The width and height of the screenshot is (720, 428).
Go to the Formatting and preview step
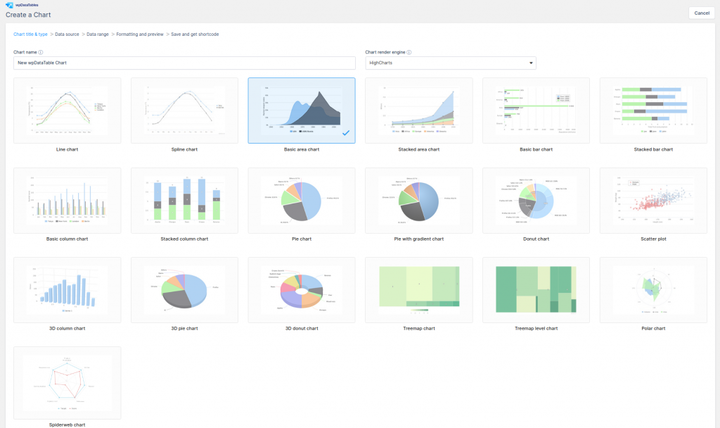click(x=140, y=34)
